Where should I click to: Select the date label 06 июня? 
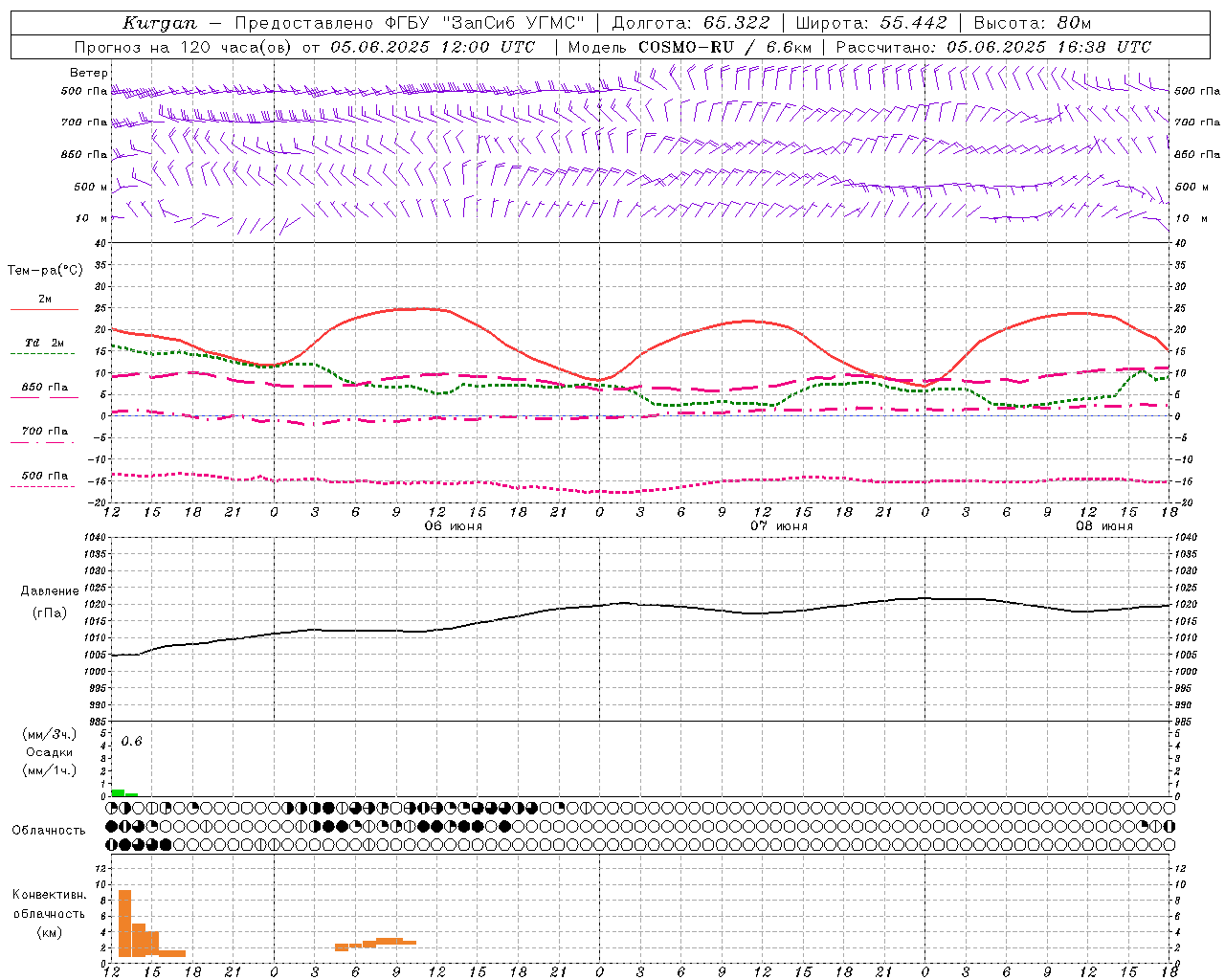(453, 526)
